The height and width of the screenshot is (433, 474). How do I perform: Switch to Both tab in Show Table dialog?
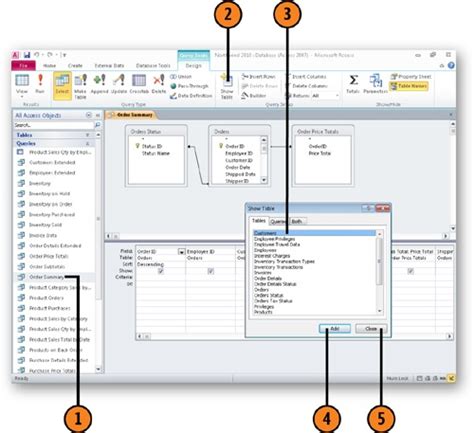(297, 221)
